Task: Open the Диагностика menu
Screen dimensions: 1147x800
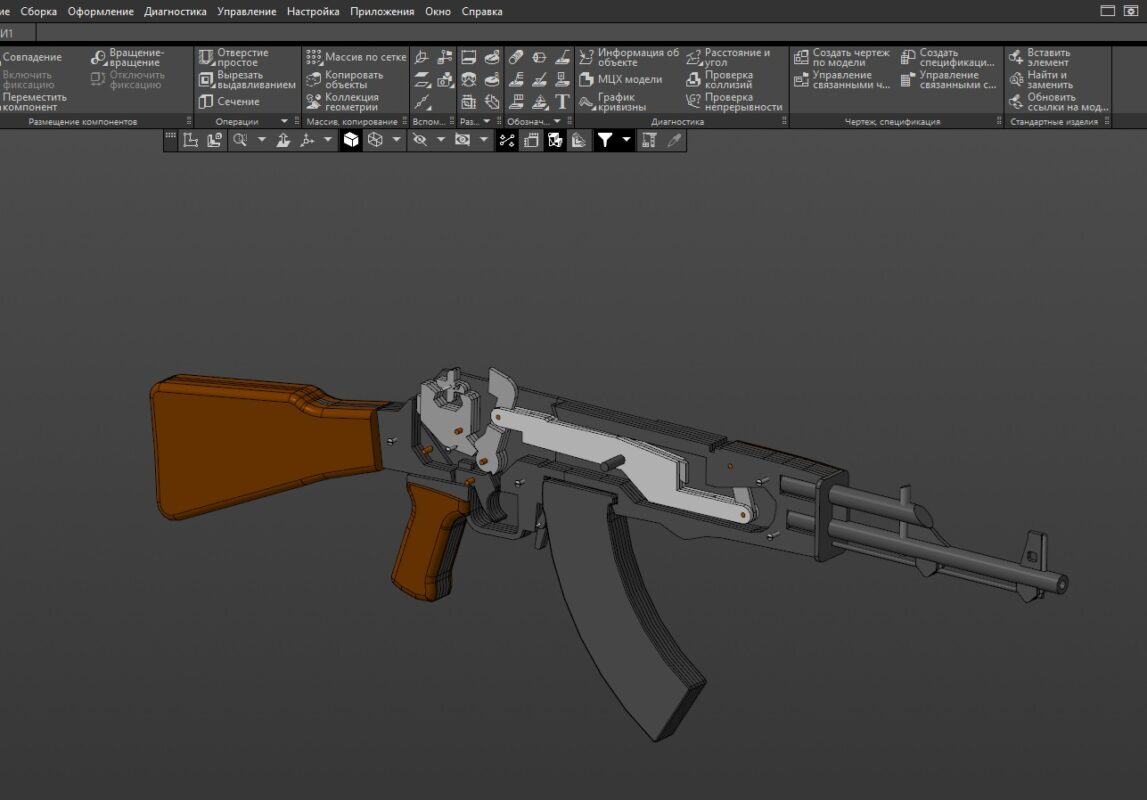Action: pyautogui.click(x=175, y=11)
